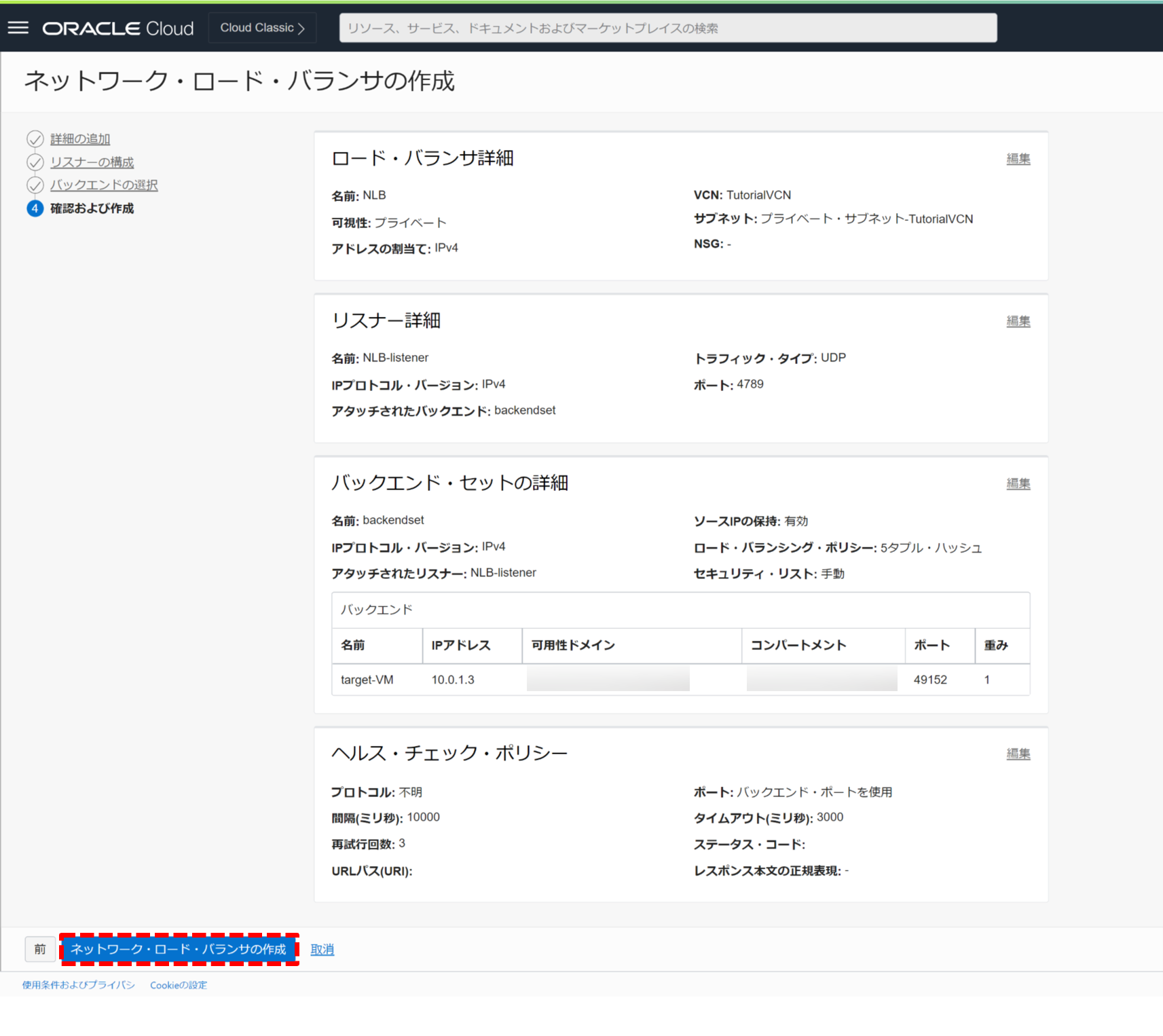Open the 詳細の追加 step

tap(79, 138)
